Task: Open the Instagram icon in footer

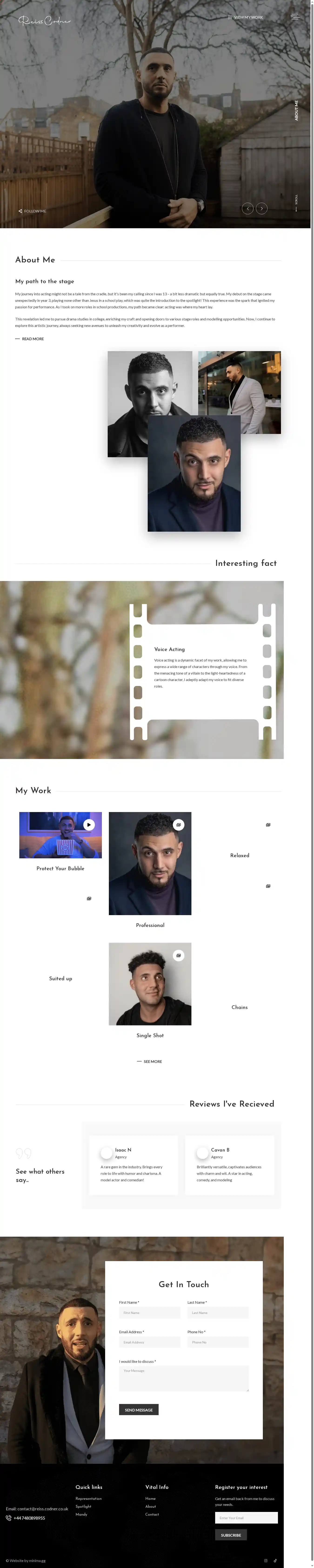Action: [265, 1561]
